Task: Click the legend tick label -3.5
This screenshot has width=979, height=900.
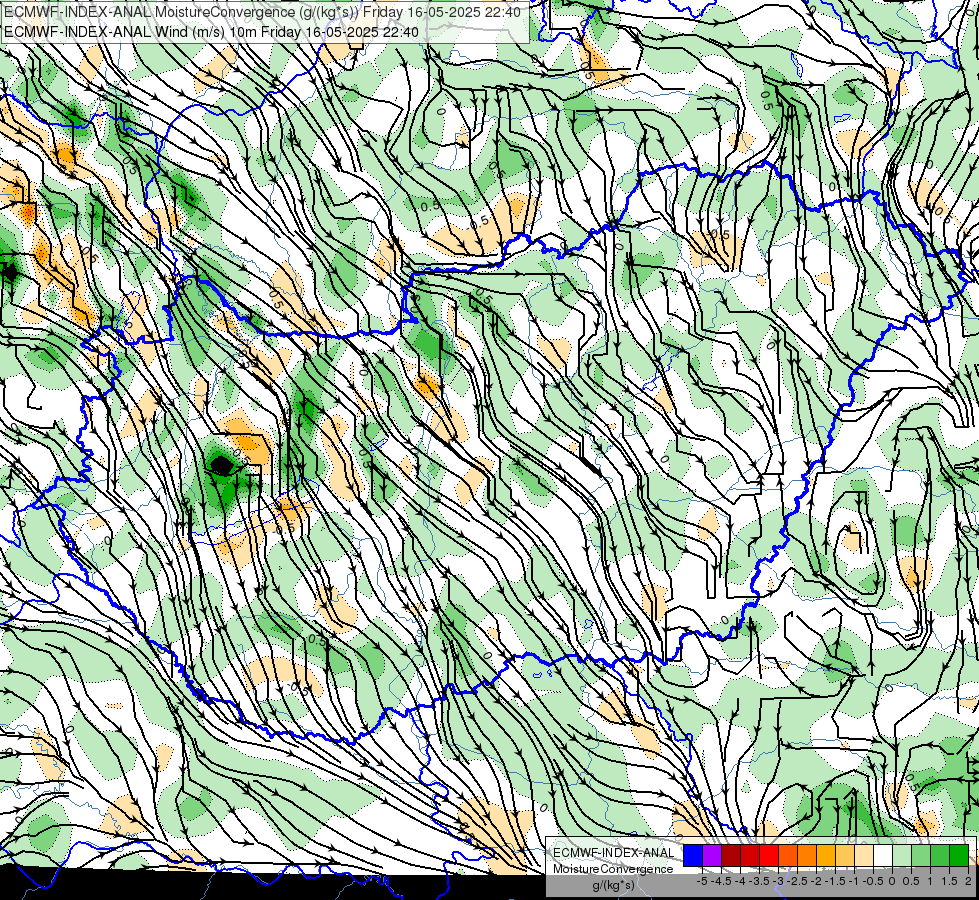Action: [x=760, y=881]
